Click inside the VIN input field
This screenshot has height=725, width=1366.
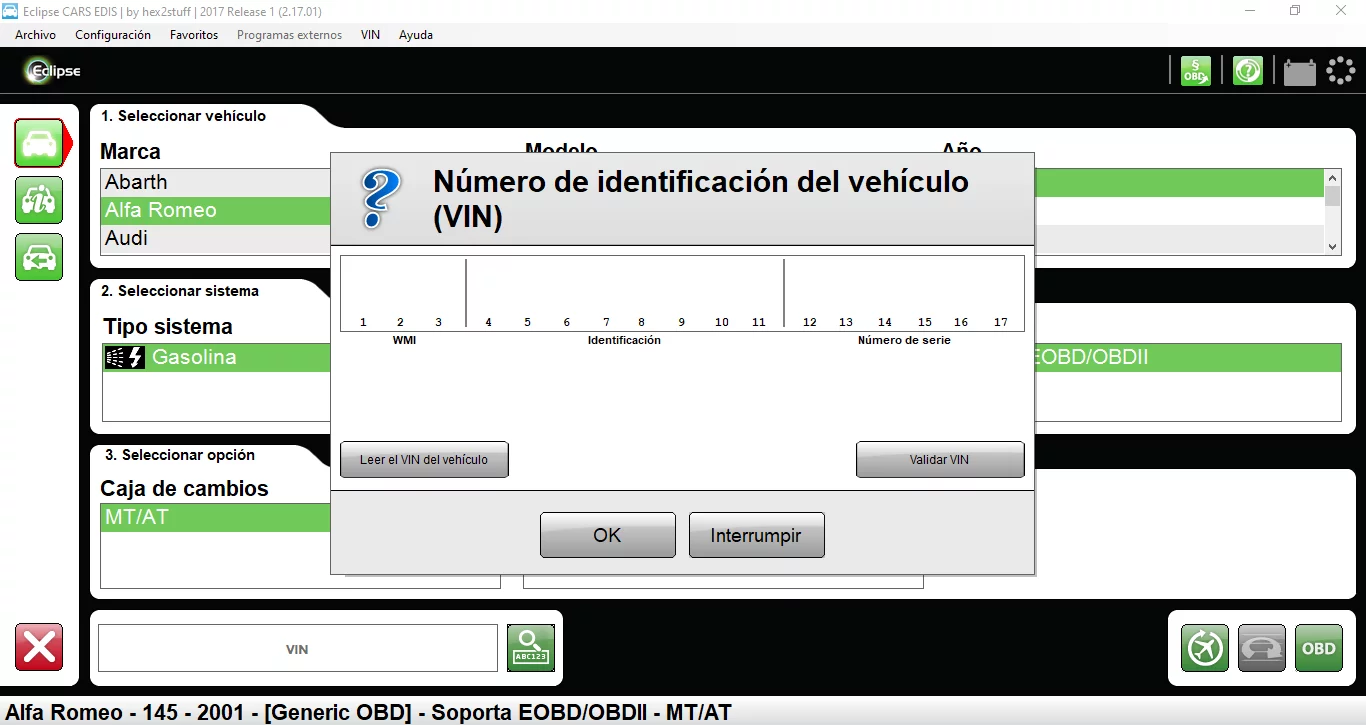tap(296, 648)
